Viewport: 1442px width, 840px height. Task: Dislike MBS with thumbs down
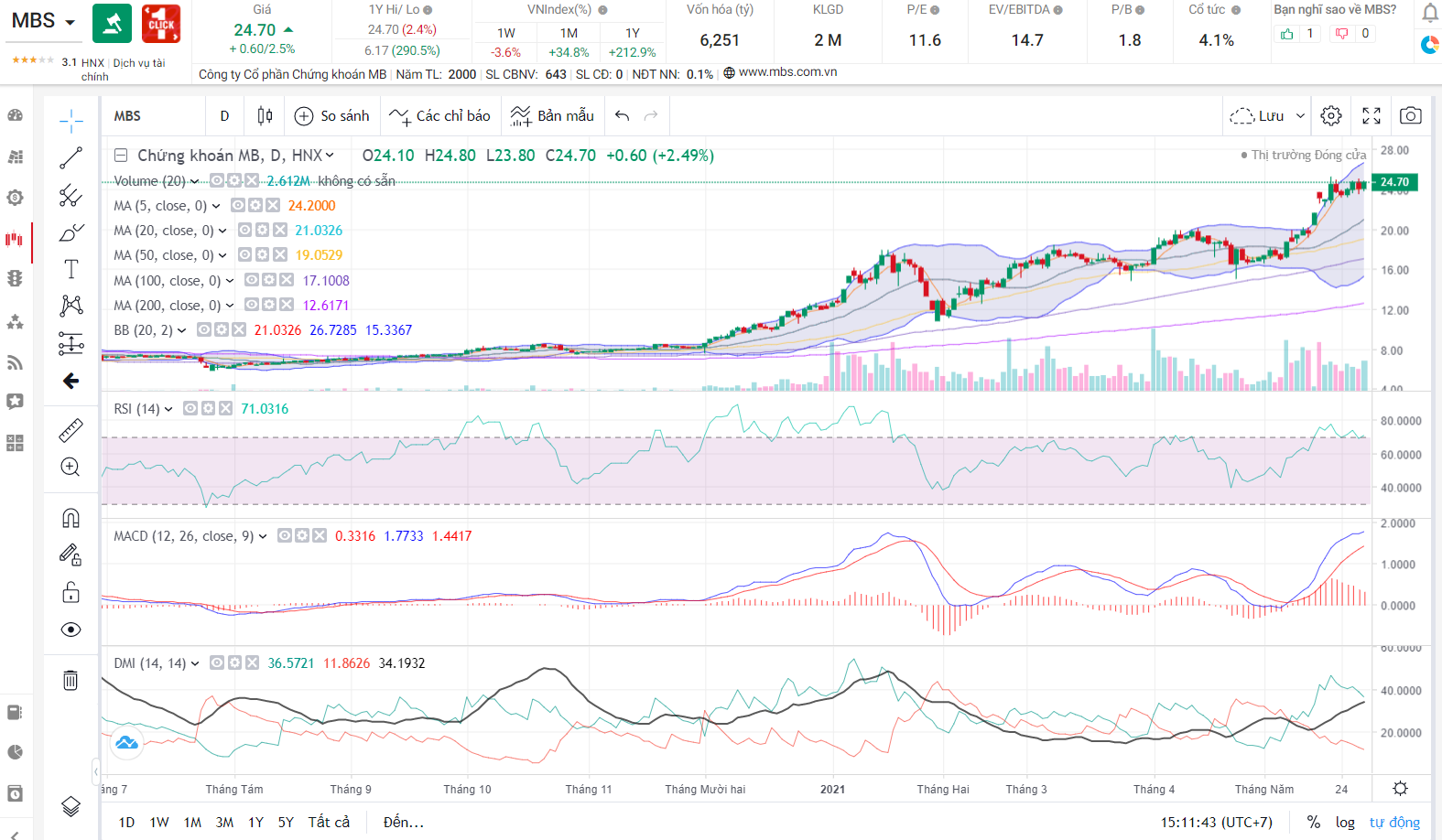pos(1342,34)
